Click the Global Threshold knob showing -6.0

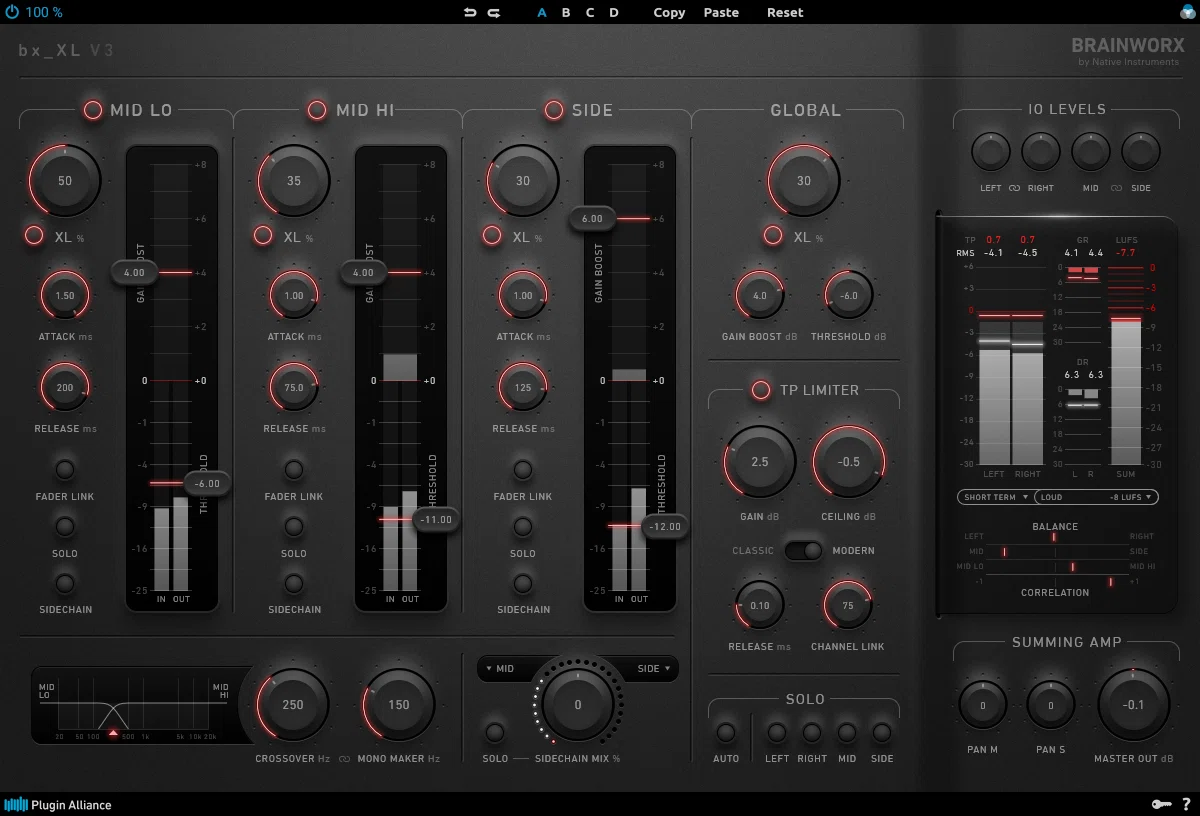[x=849, y=296]
